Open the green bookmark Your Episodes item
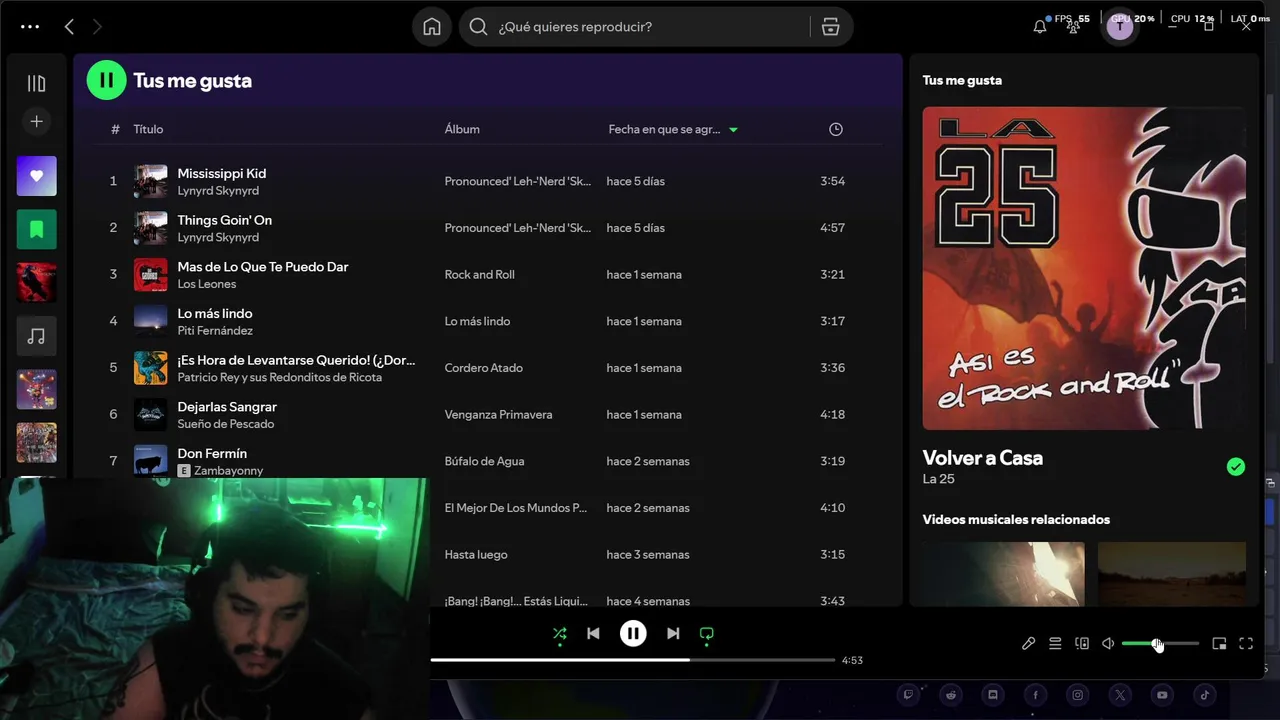Screen dimensions: 1280x720 (36, 229)
